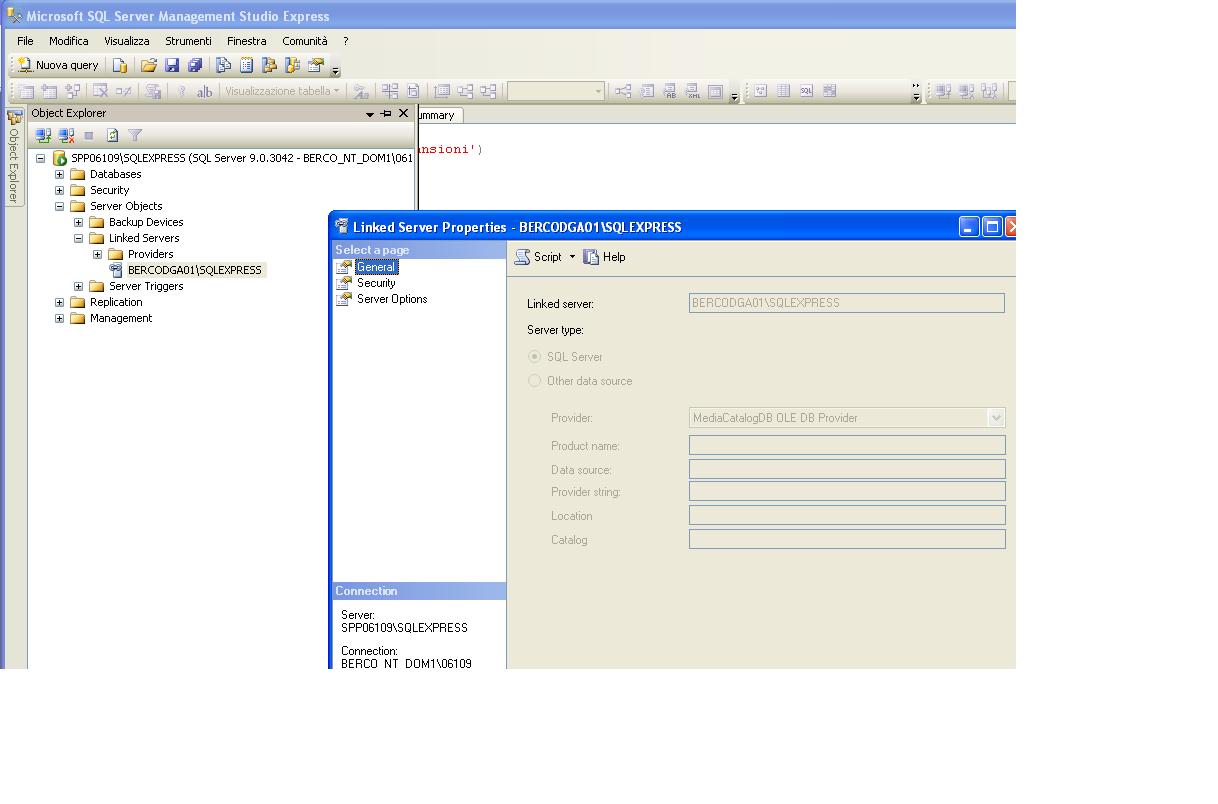The width and height of the screenshot is (1218, 804).
Task: Expand the Security folder in Object Explorer
Action: click(59, 190)
